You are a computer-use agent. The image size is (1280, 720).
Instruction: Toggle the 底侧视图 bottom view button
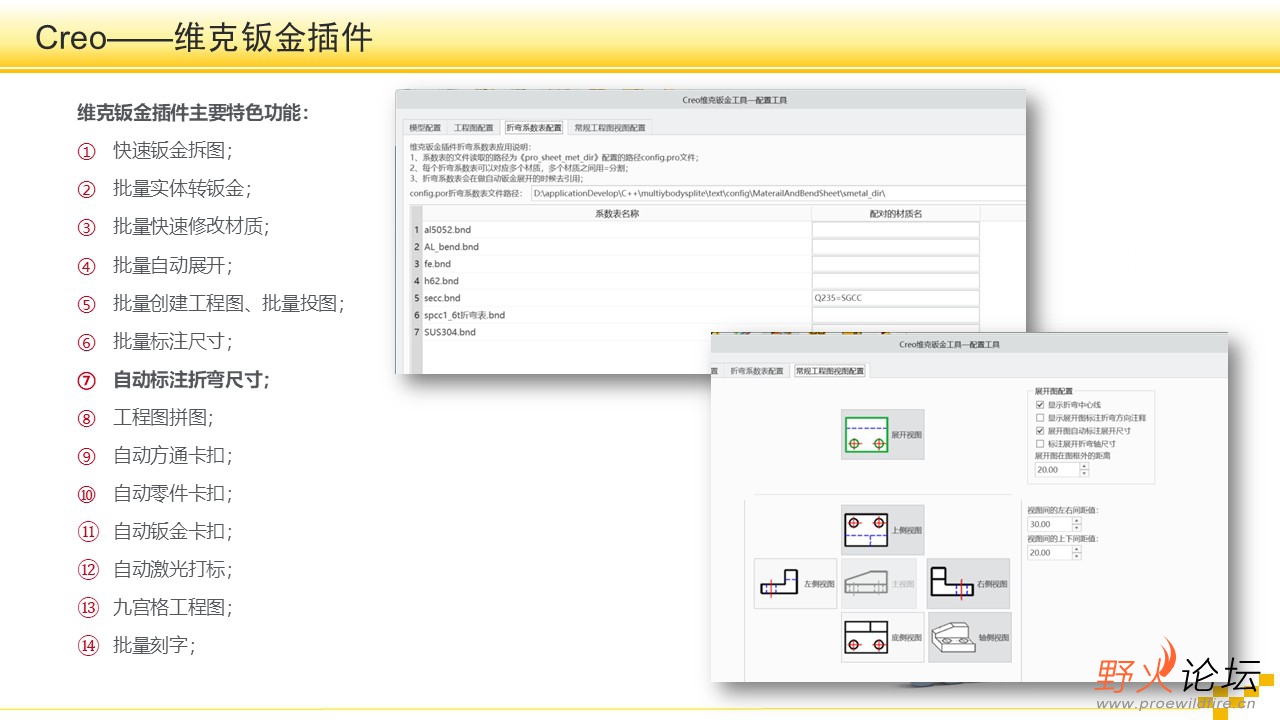pos(882,637)
